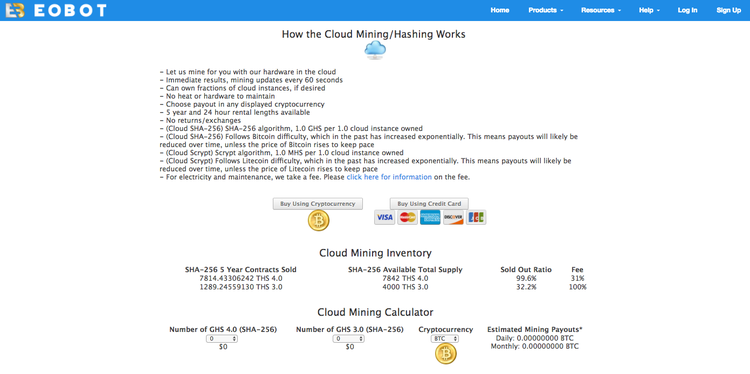The image size is (750, 374).
Task: Click the JCB card icon
Action: (476, 218)
